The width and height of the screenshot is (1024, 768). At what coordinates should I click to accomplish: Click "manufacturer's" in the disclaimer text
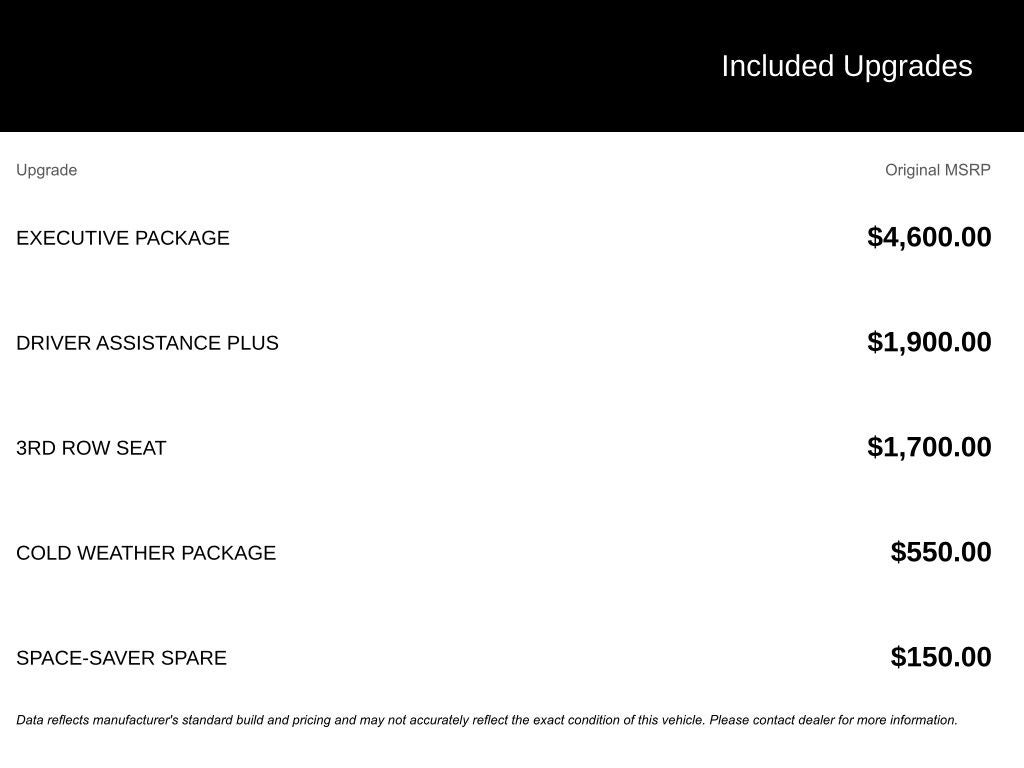click(x=135, y=720)
